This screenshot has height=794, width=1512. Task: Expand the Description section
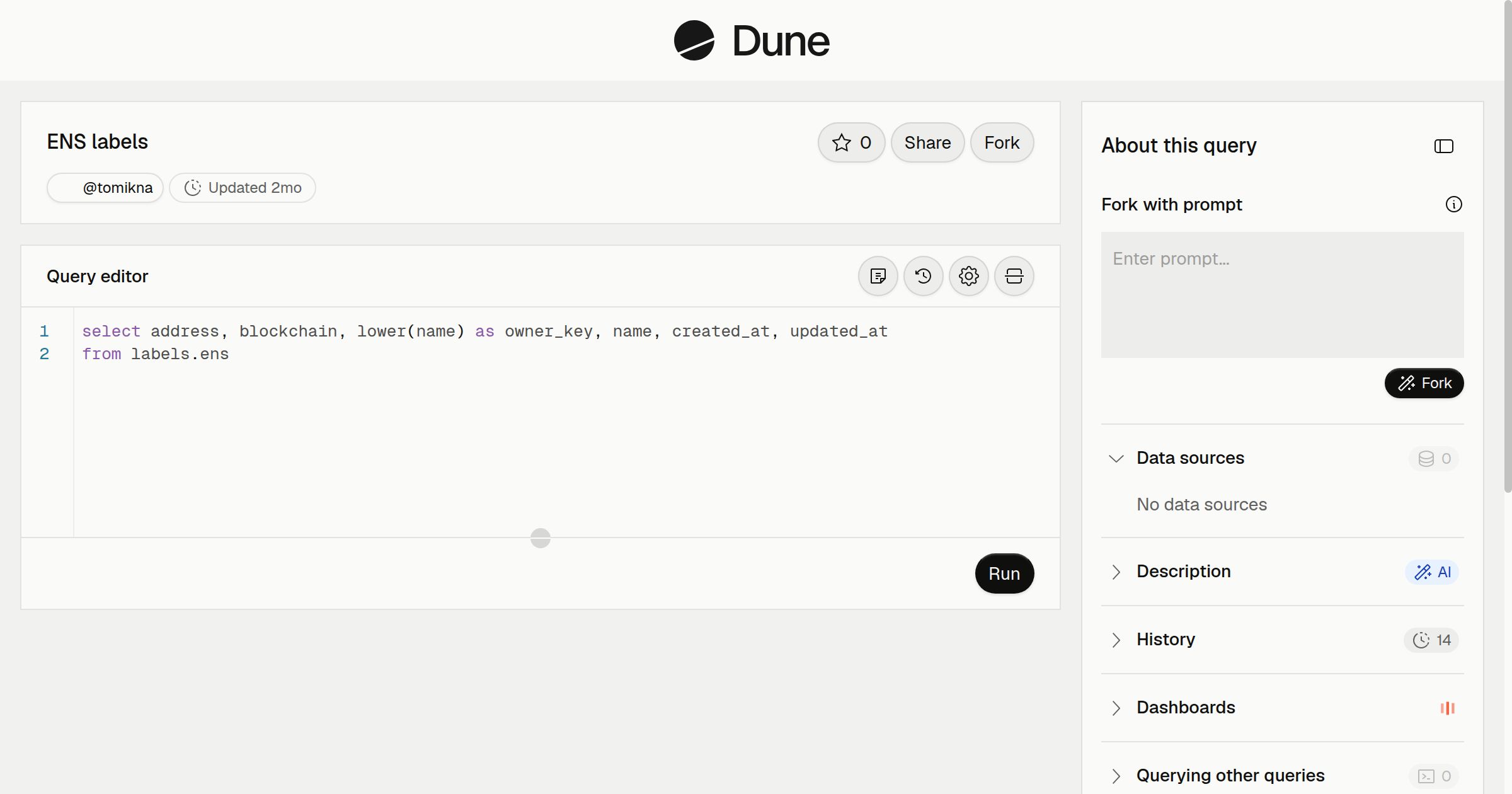[1116, 572]
